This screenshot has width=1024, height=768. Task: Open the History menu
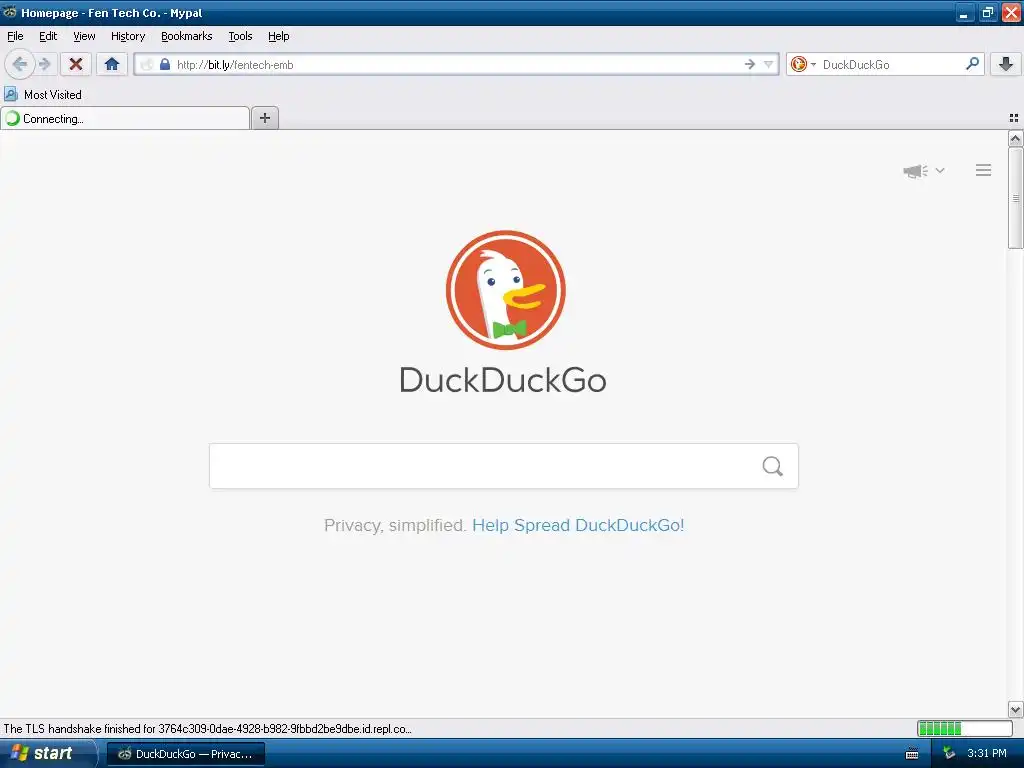(x=128, y=36)
